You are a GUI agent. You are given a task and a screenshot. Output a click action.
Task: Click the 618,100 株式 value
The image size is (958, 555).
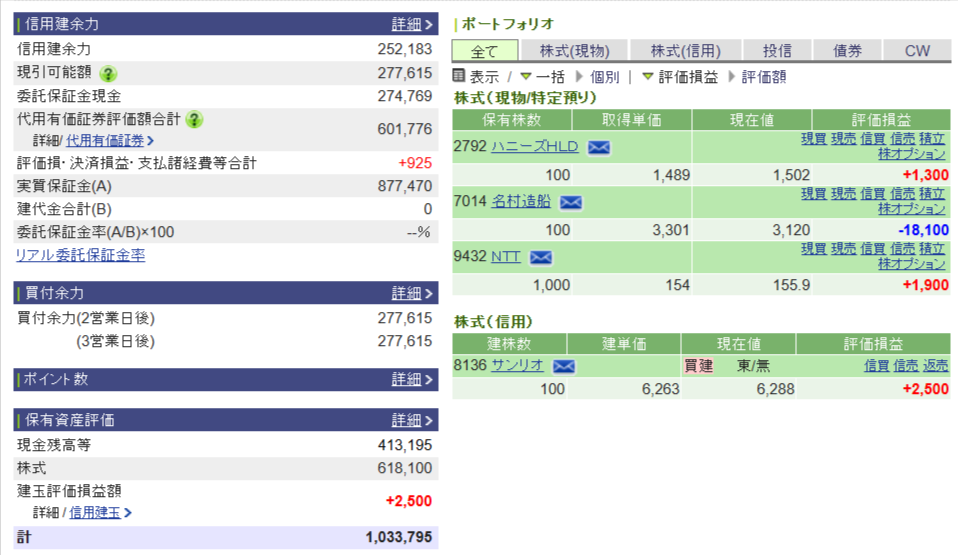[x=404, y=468]
